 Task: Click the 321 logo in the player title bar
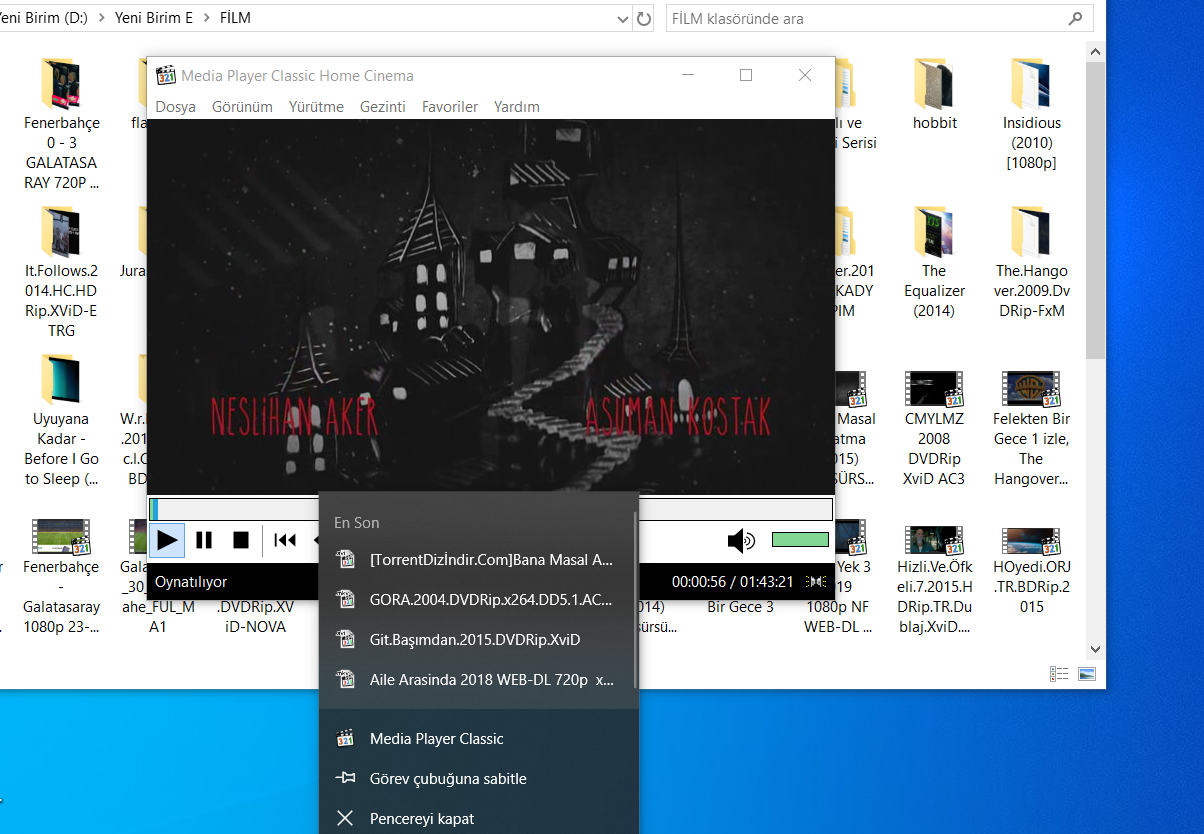coord(166,76)
